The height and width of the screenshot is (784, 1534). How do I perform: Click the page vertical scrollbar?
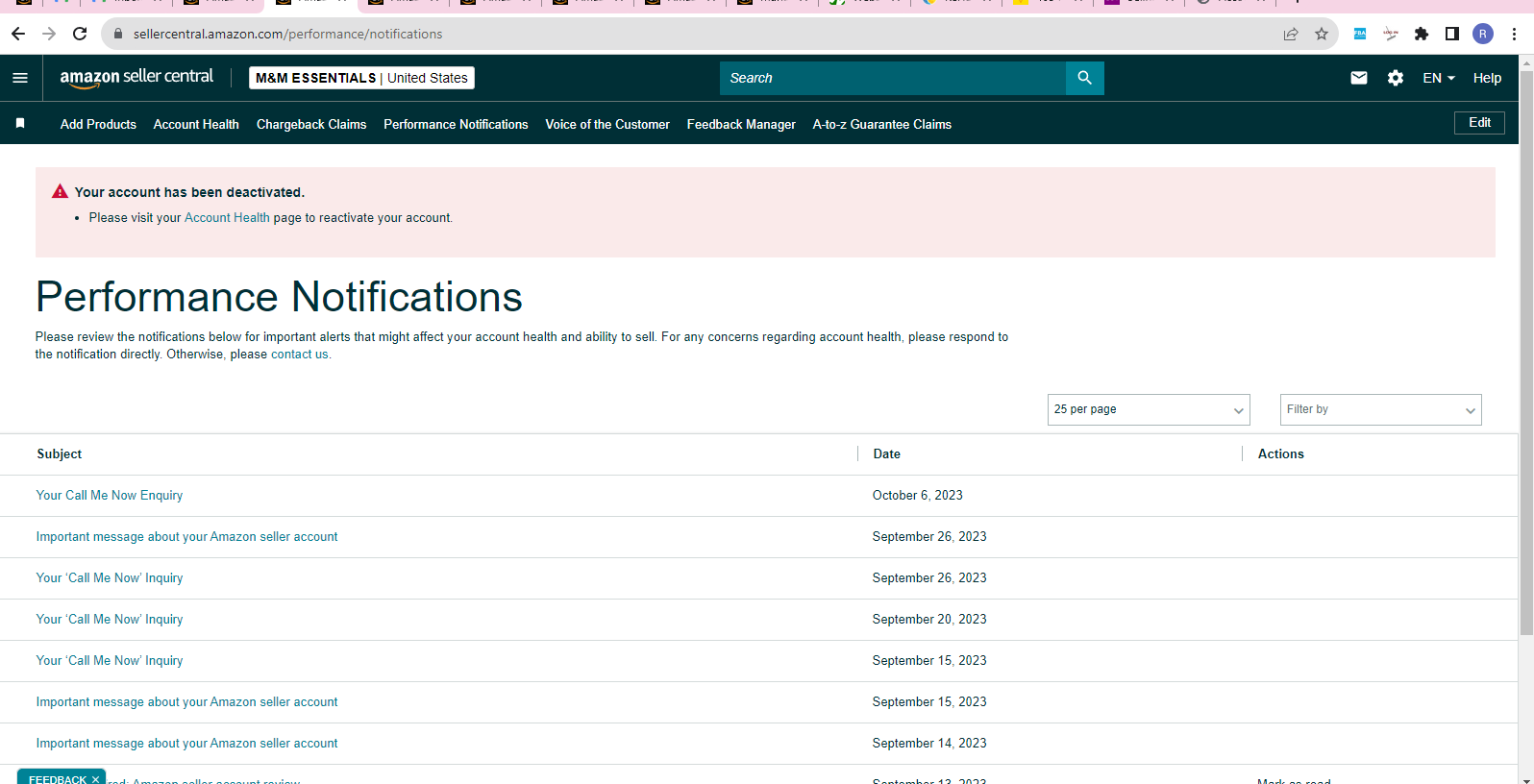coord(1526,353)
